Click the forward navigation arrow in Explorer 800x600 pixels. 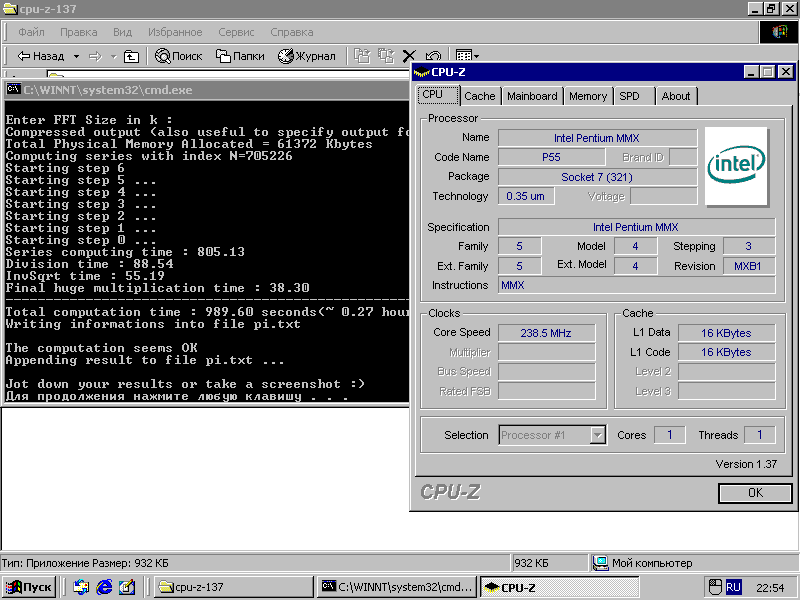click(x=95, y=56)
